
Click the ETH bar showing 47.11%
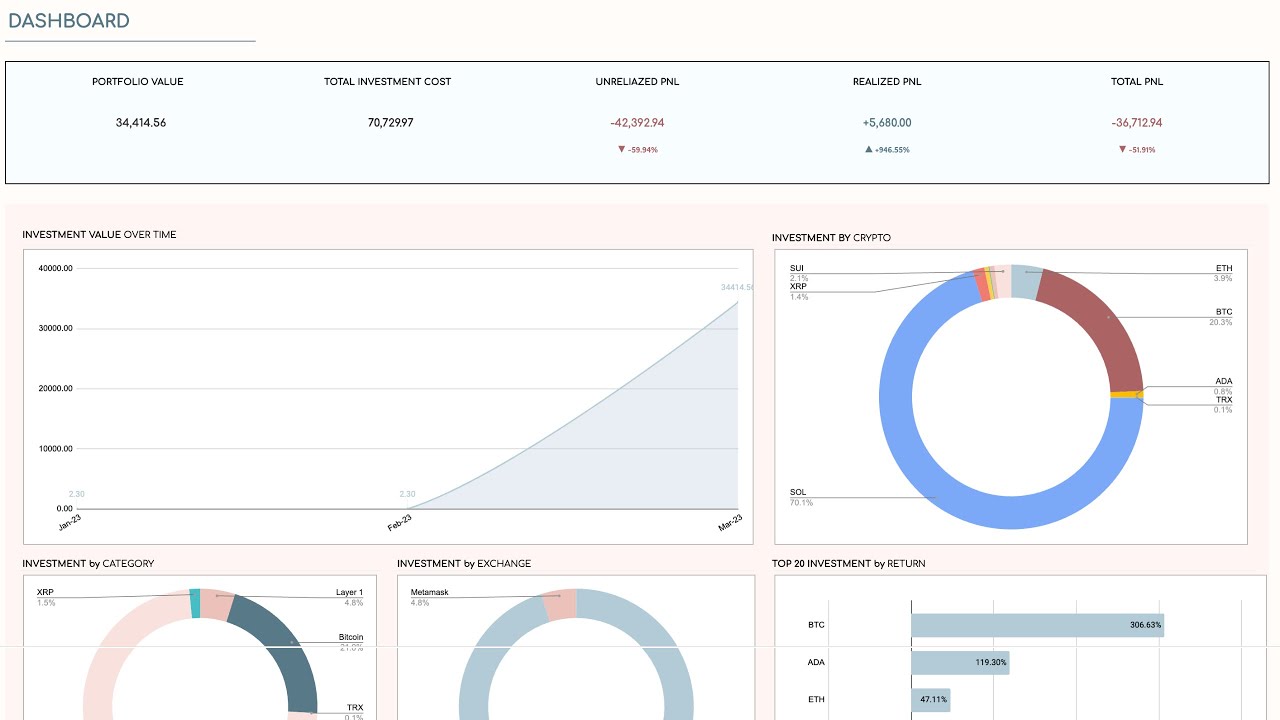click(930, 700)
